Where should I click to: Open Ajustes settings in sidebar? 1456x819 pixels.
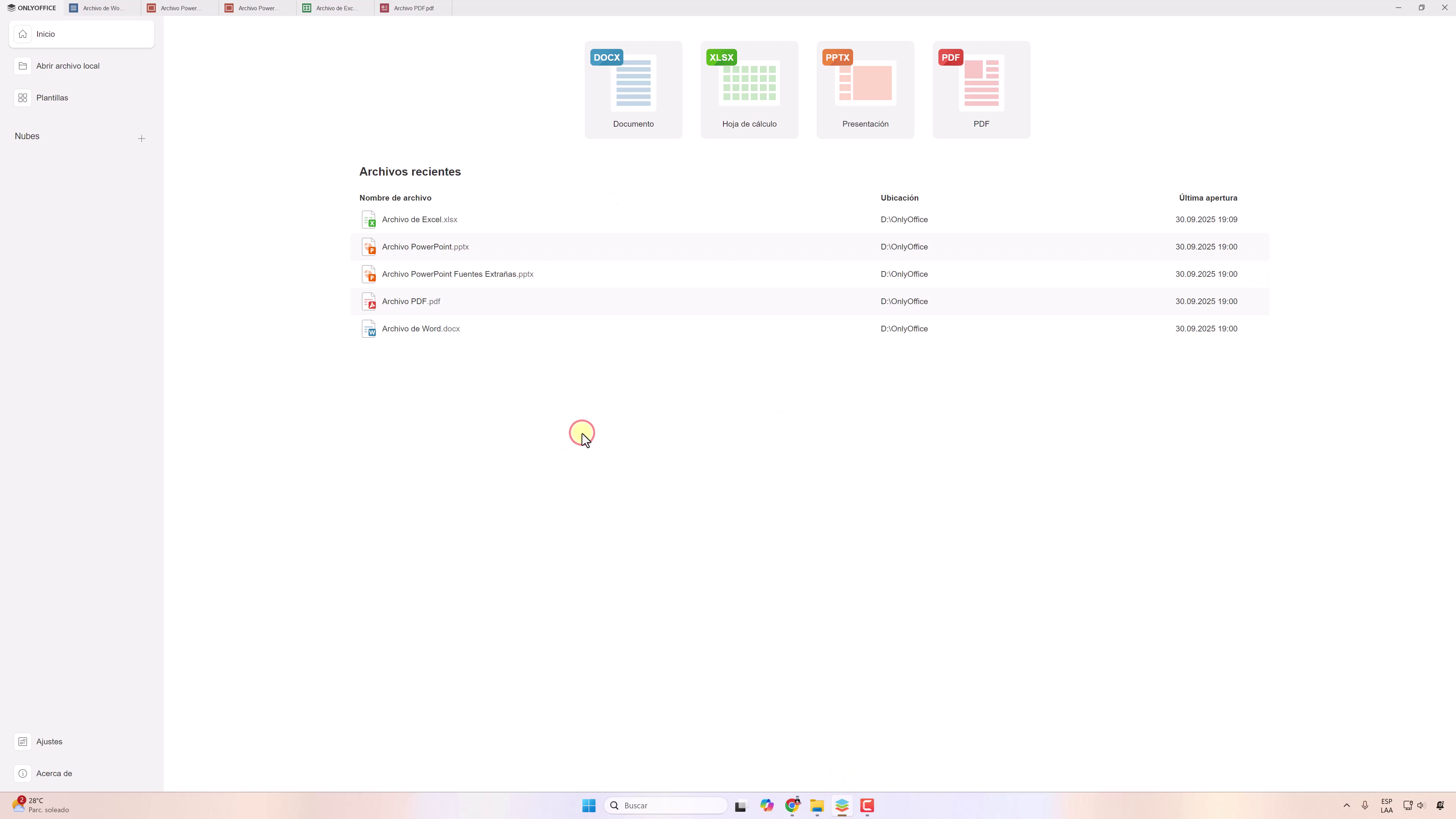pos(49,742)
